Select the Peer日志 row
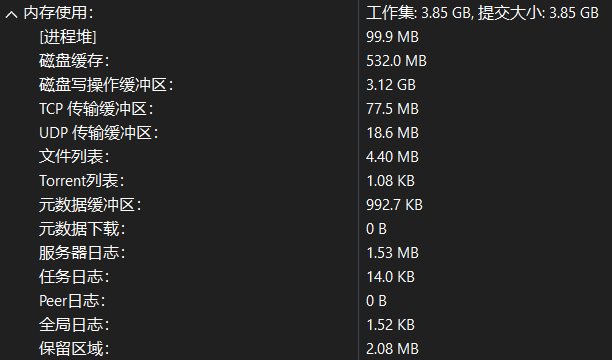The image size is (612, 360). pyautogui.click(x=306, y=301)
